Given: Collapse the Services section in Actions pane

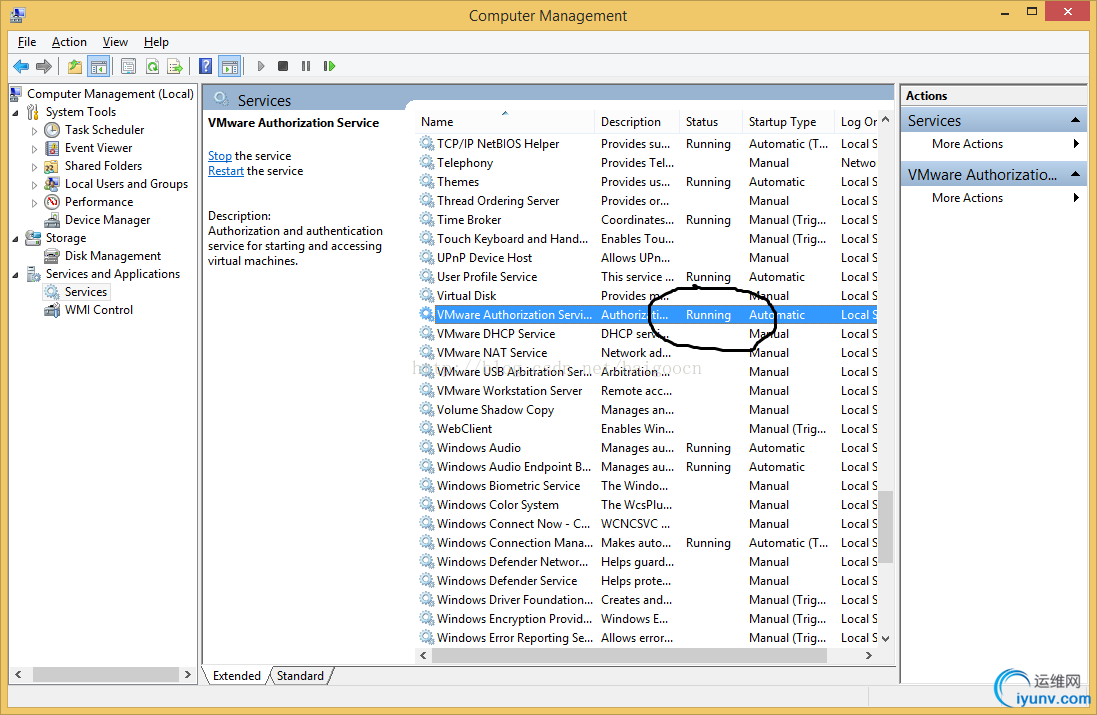Looking at the screenshot, I should point(1076,121).
